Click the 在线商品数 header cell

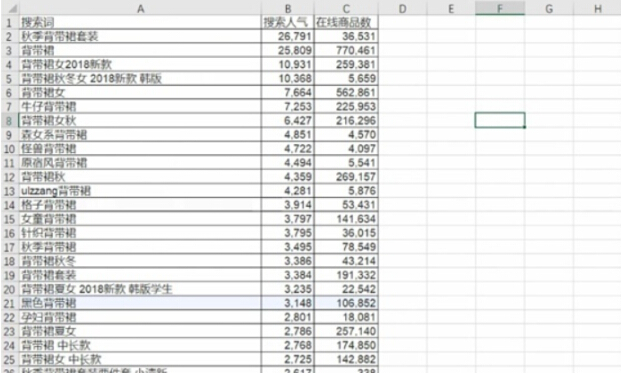(346, 22)
